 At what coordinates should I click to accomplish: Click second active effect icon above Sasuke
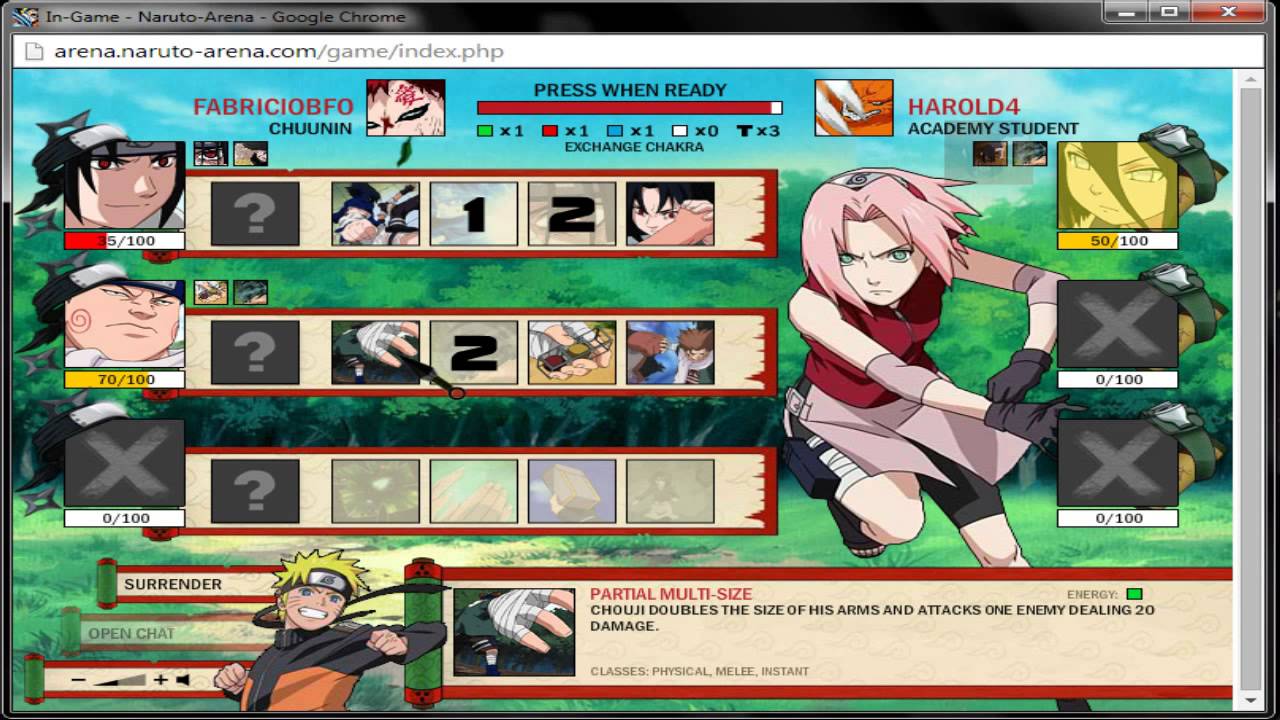pyautogui.click(x=250, y=153)
